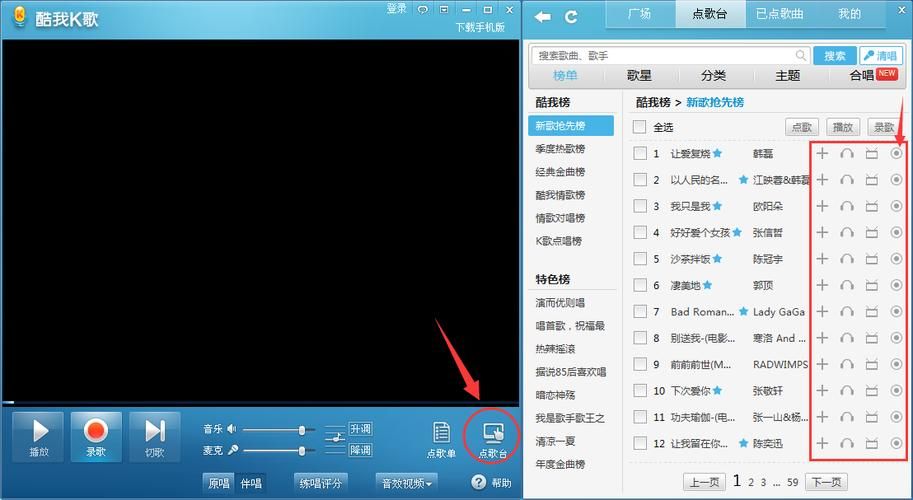Click the add icon for 让爱复烧

point(822,154)
